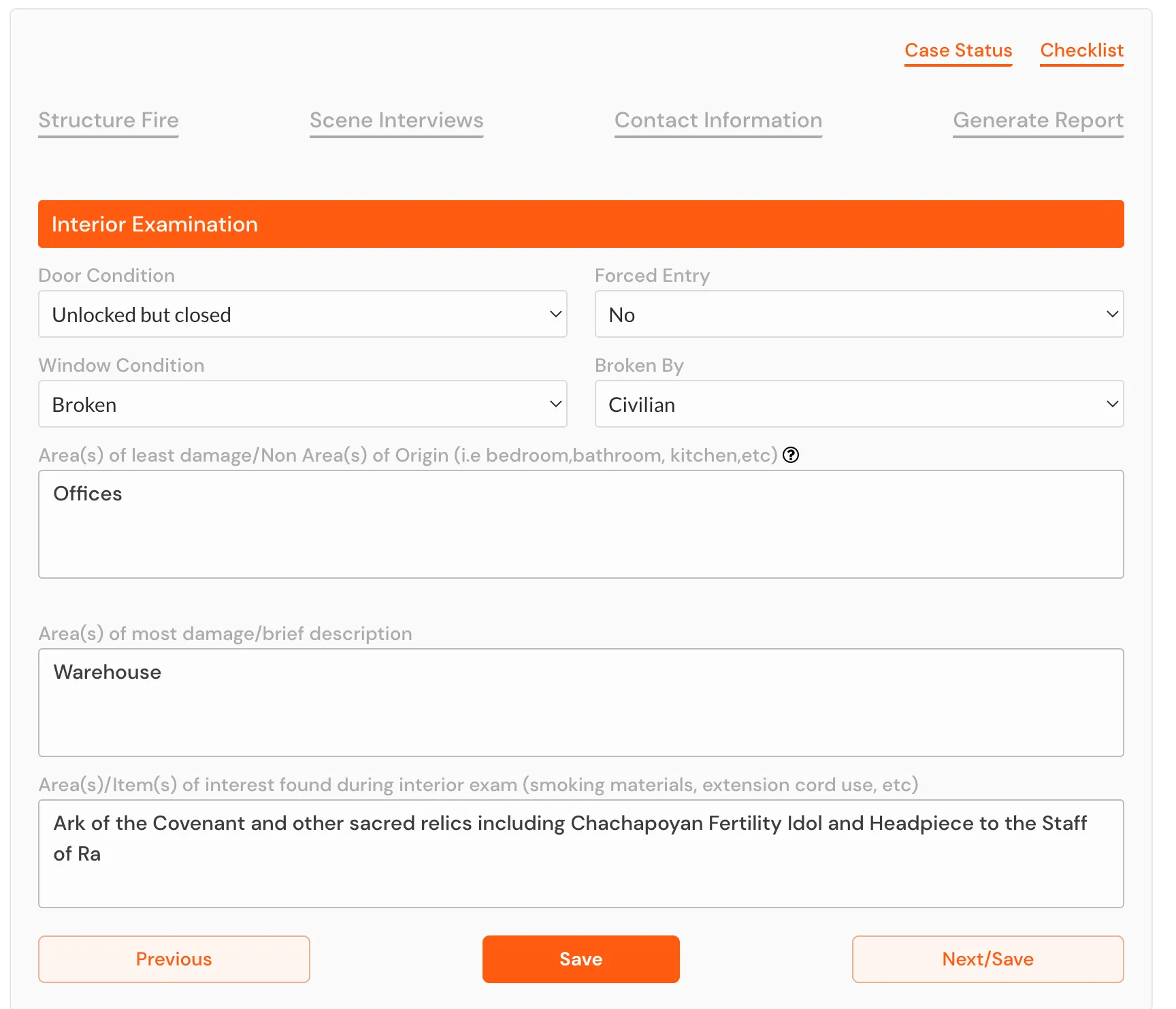Viewport: 1176px width, 1009px height.
Task: Open the Window Condition dropdown
Action: (x=302, y=404)
